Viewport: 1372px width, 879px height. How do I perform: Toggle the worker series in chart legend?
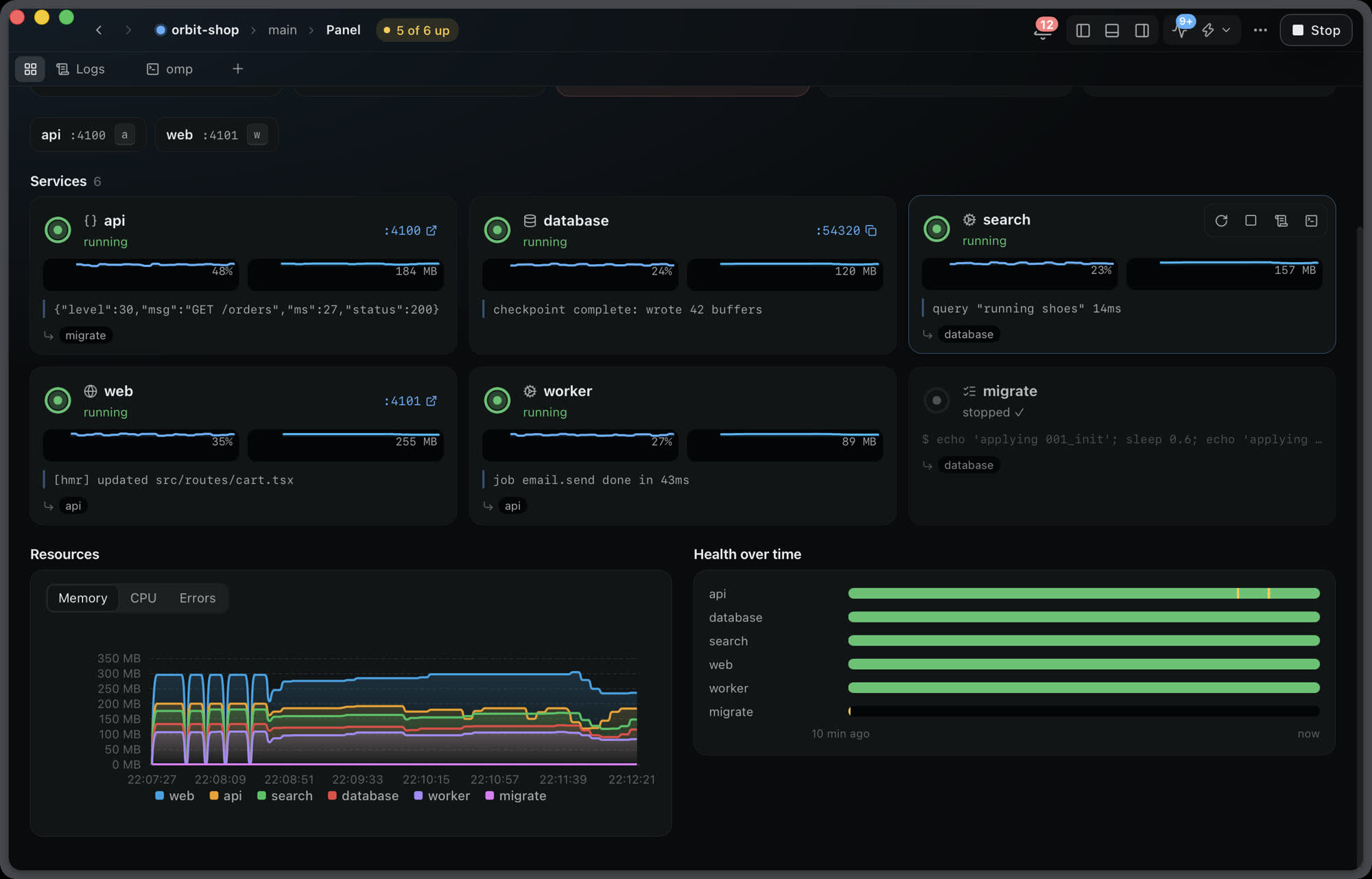pos(442,795)
